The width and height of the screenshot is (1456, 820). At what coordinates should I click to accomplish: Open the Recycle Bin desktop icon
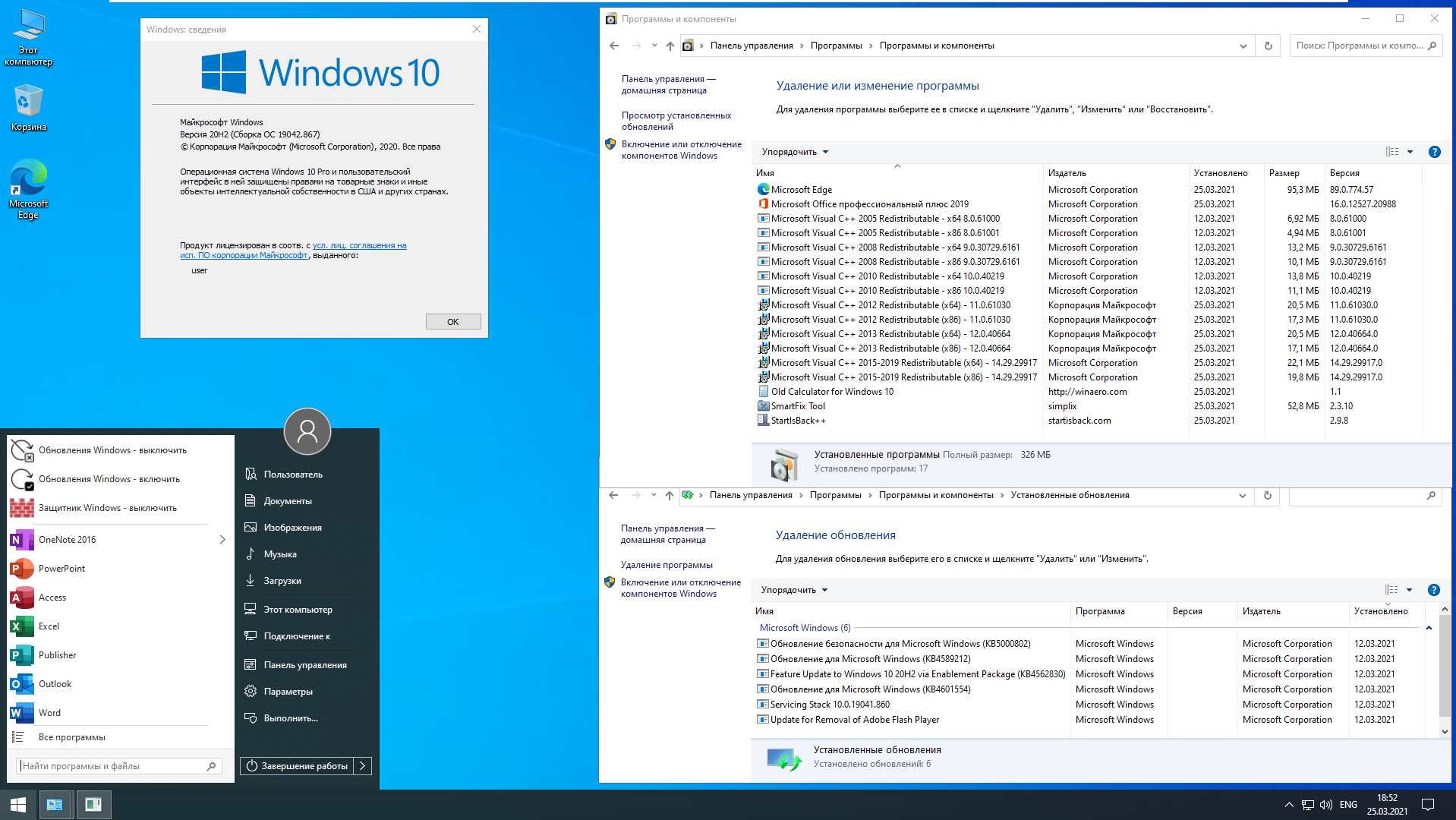pos(28,107)
